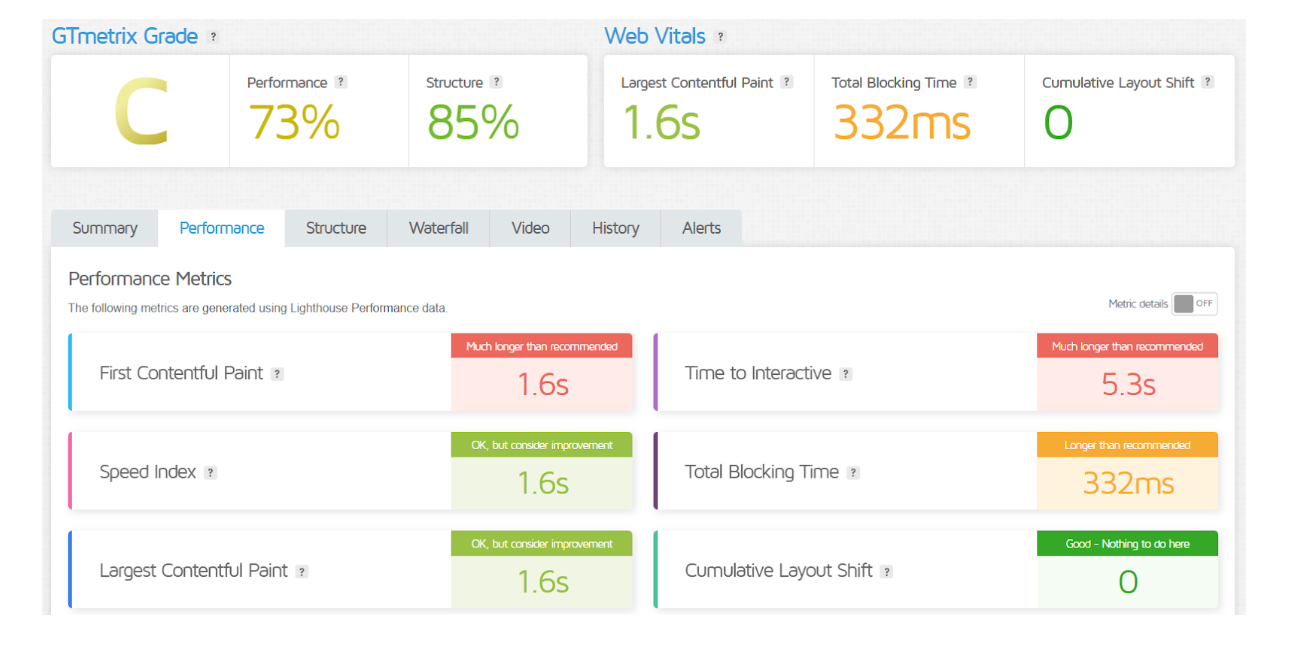Click the GTmetrix Grade heading link
The image size is (1306, 664).
pos(125,36)
